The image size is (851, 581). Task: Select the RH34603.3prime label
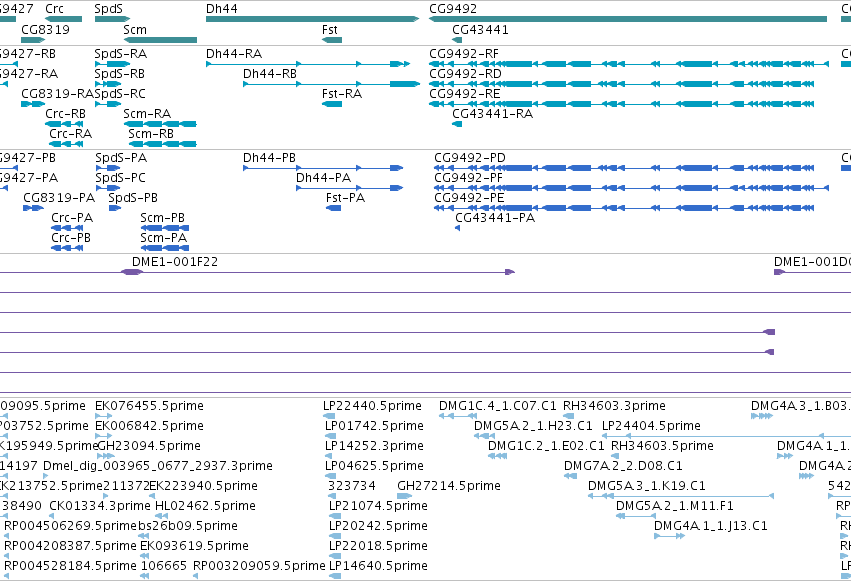click(x=614, y=406)
